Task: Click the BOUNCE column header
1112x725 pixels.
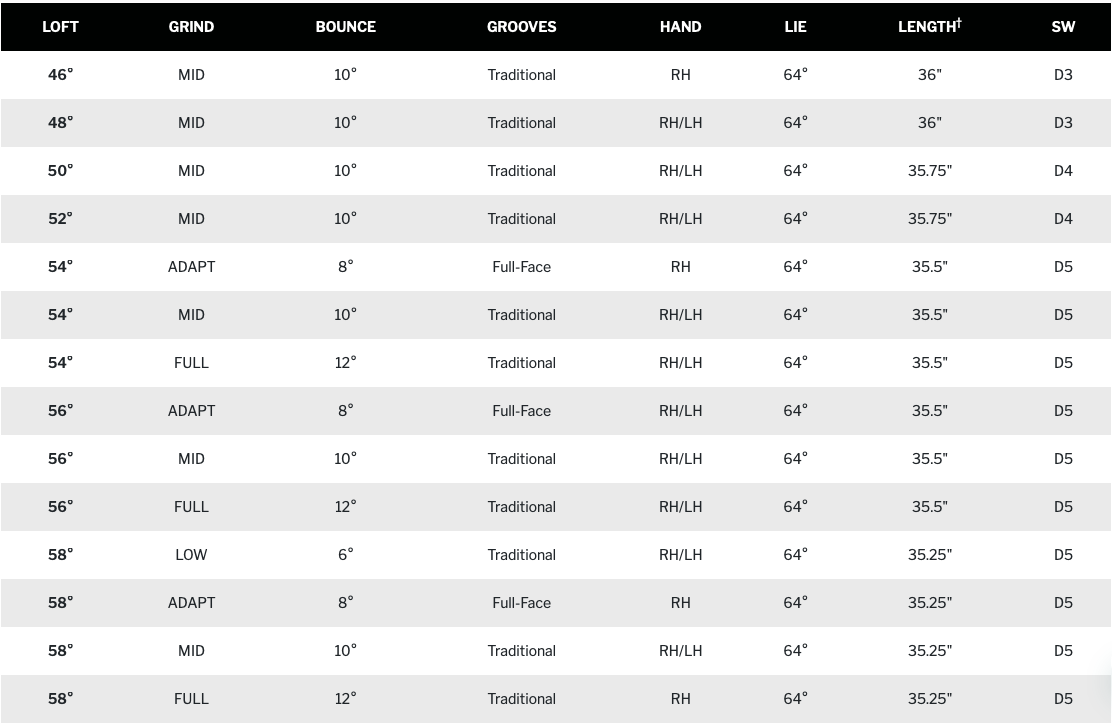Action: click(x=345, y=27)
